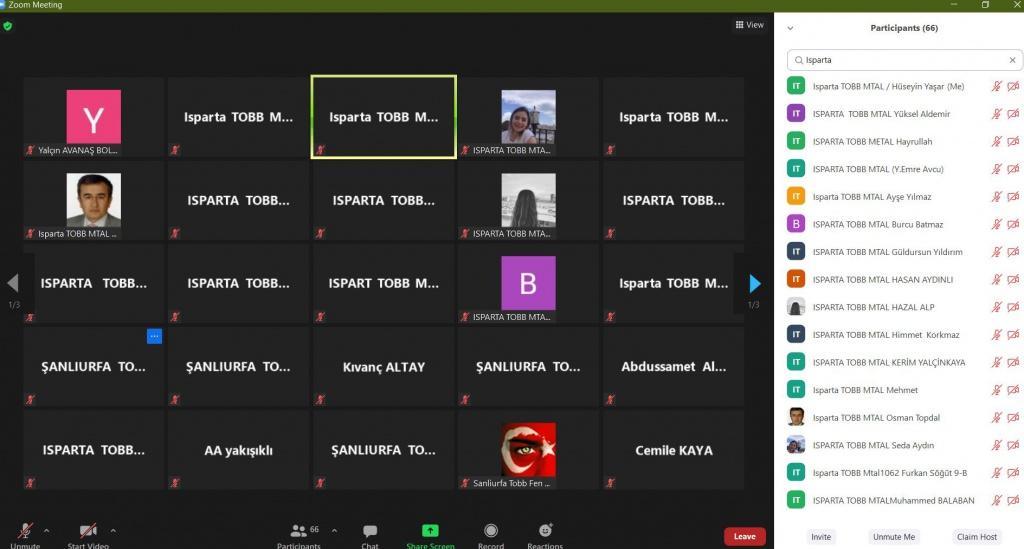1024x549 pixels.
Task: Start Share Screen
Action: (x=430, y=531)
